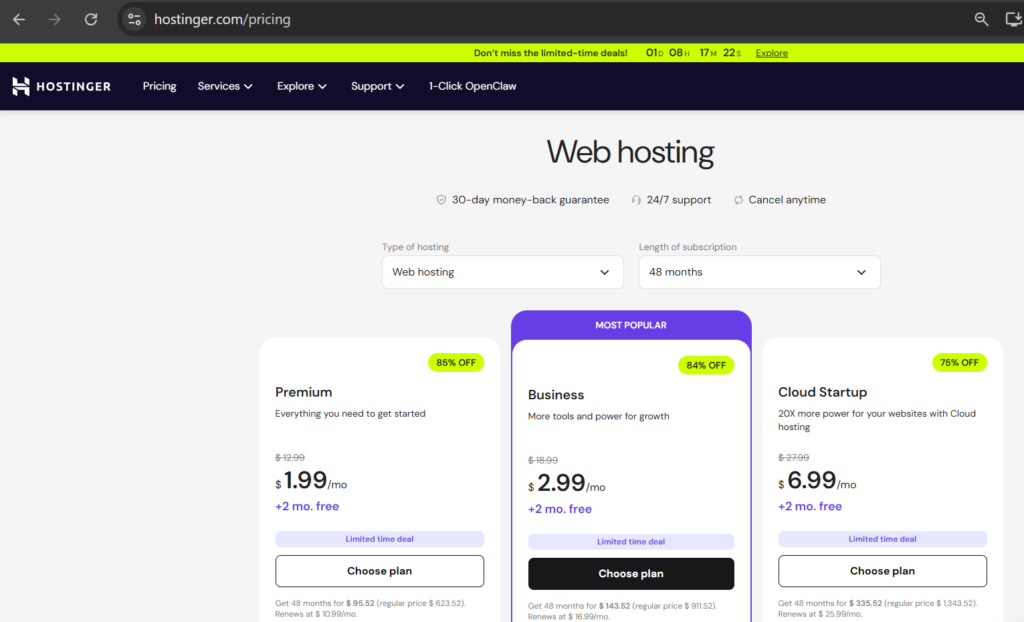
Task: Open 1-Click OpenClaw nav item
Action: (x=472, y=86)
